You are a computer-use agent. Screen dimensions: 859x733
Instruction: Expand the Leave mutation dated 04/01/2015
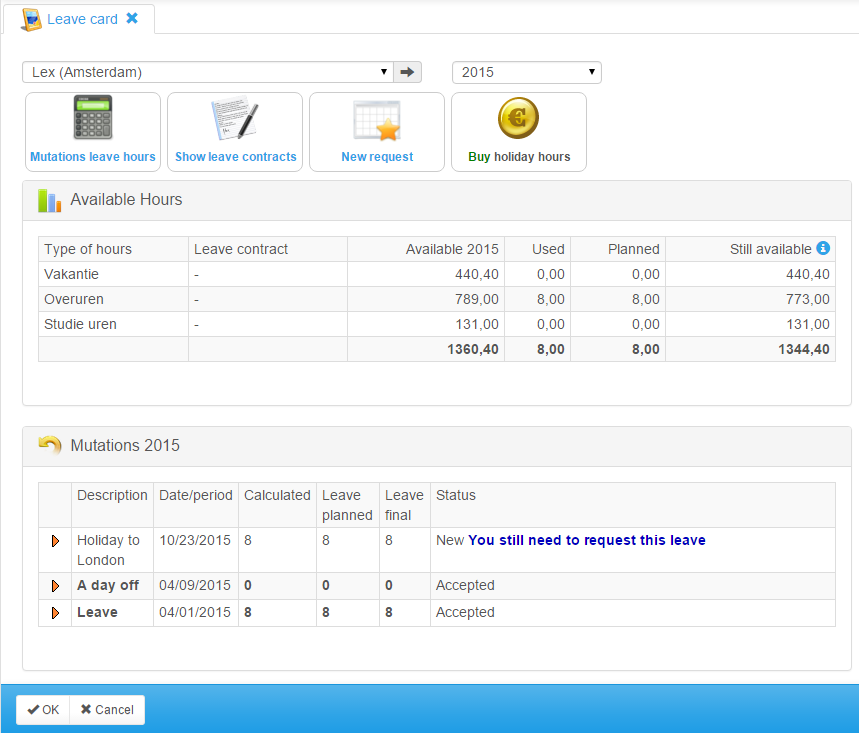pyautogui.click(x=55, y=612)
